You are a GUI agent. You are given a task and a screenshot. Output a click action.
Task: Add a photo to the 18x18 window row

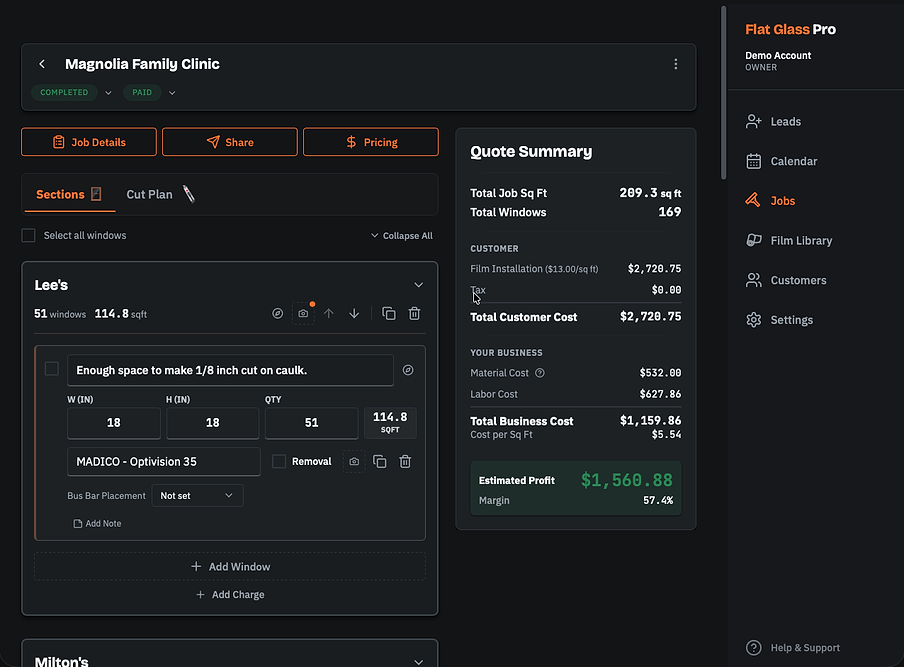point(354,462)
